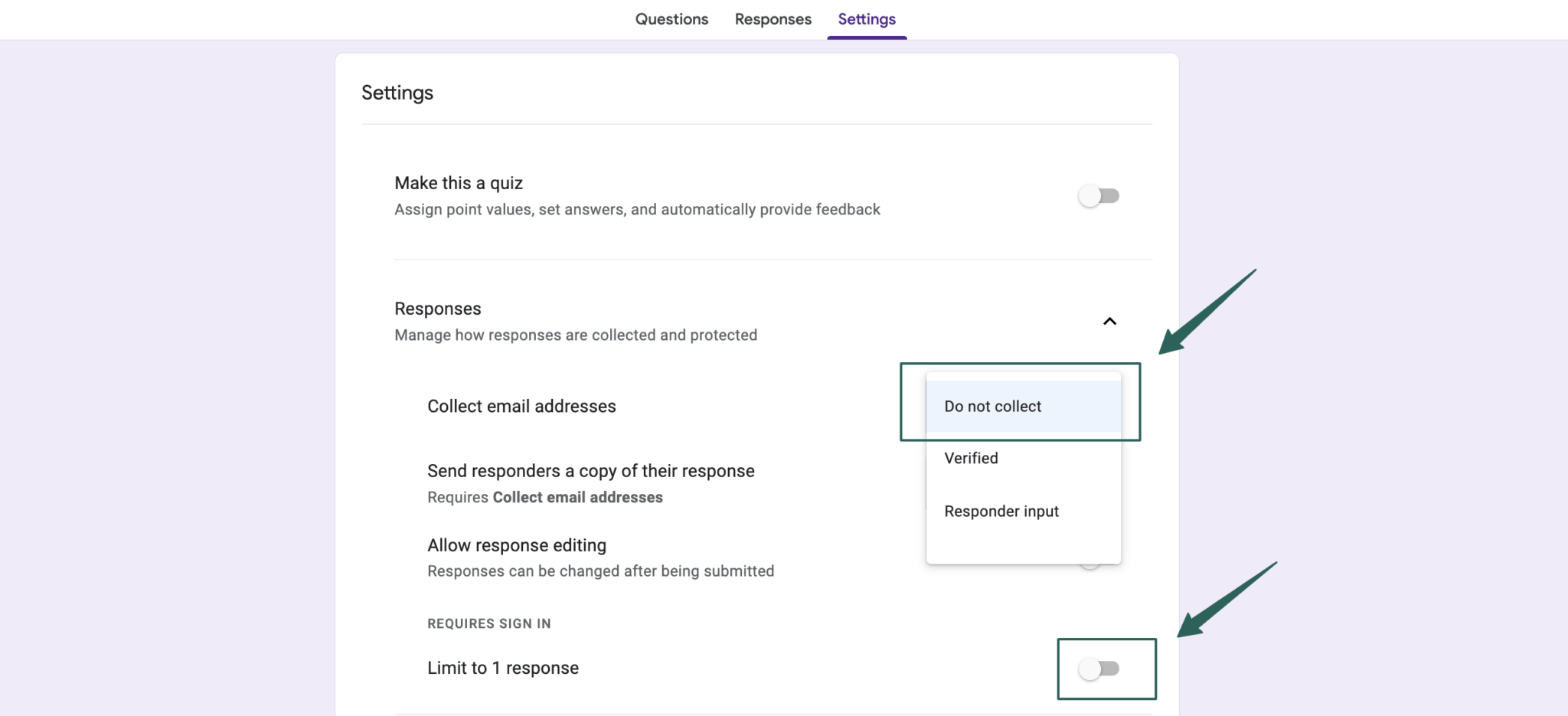The height and width of the screenshot is (716, 1568).
Task: Click the REQUIRES SIGN IN subheading
Action: (x=489, y=623)
